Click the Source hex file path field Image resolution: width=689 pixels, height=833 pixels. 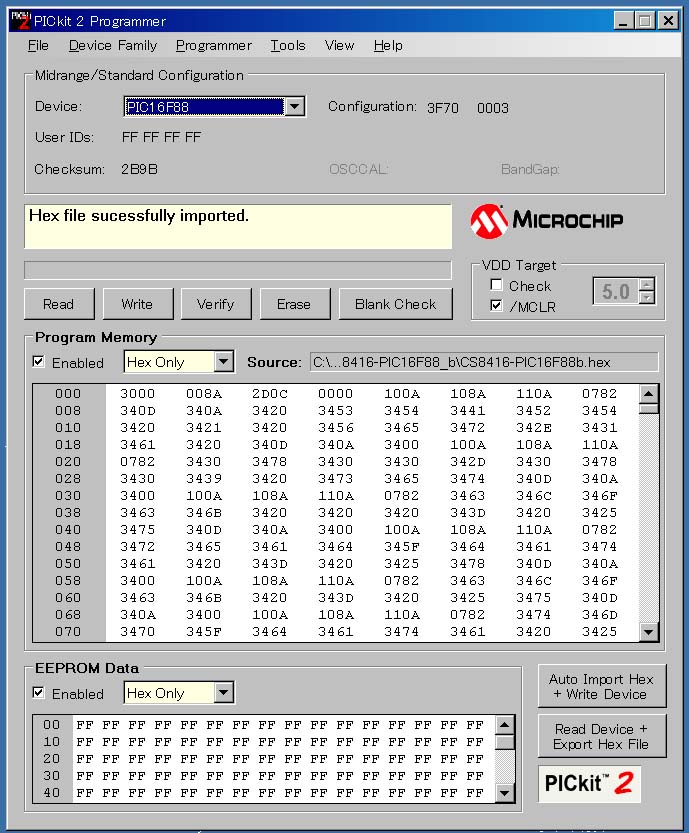coord(484,362)
